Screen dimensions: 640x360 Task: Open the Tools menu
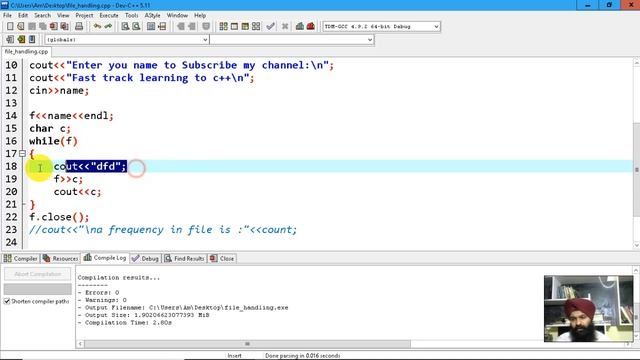131,16
